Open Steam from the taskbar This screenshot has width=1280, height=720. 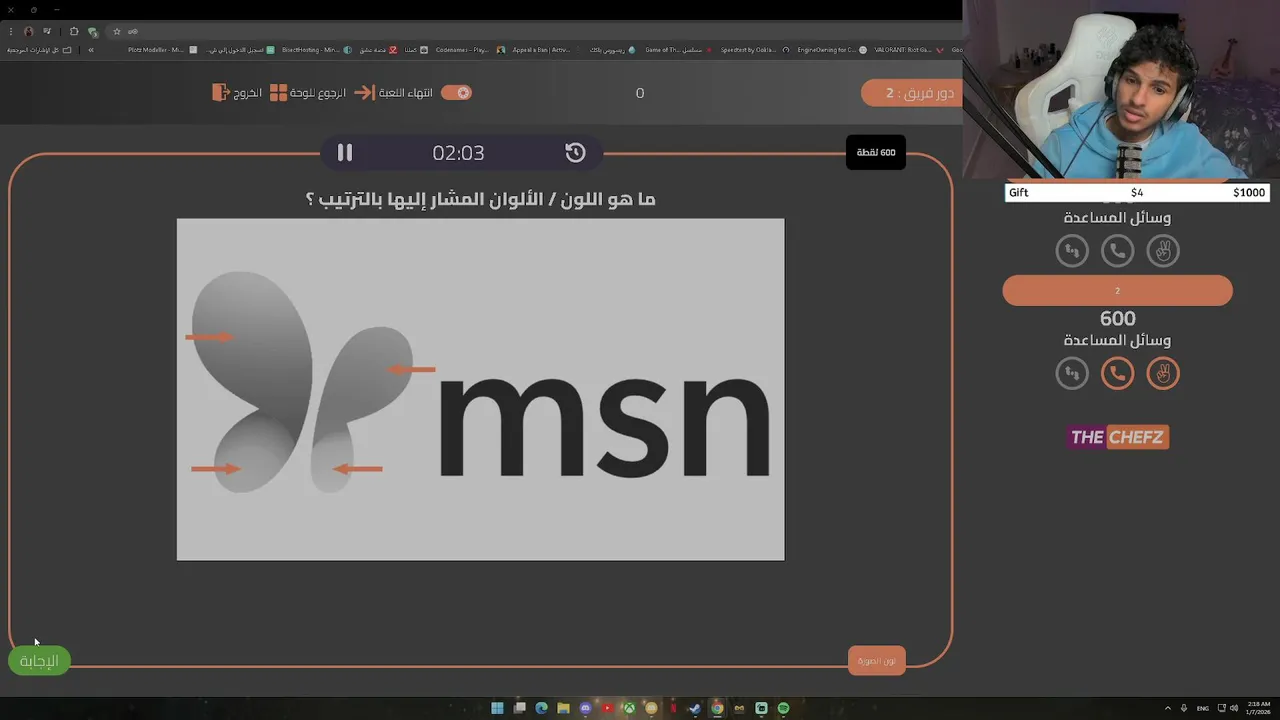pyautogui.click(x=695, y=708)
